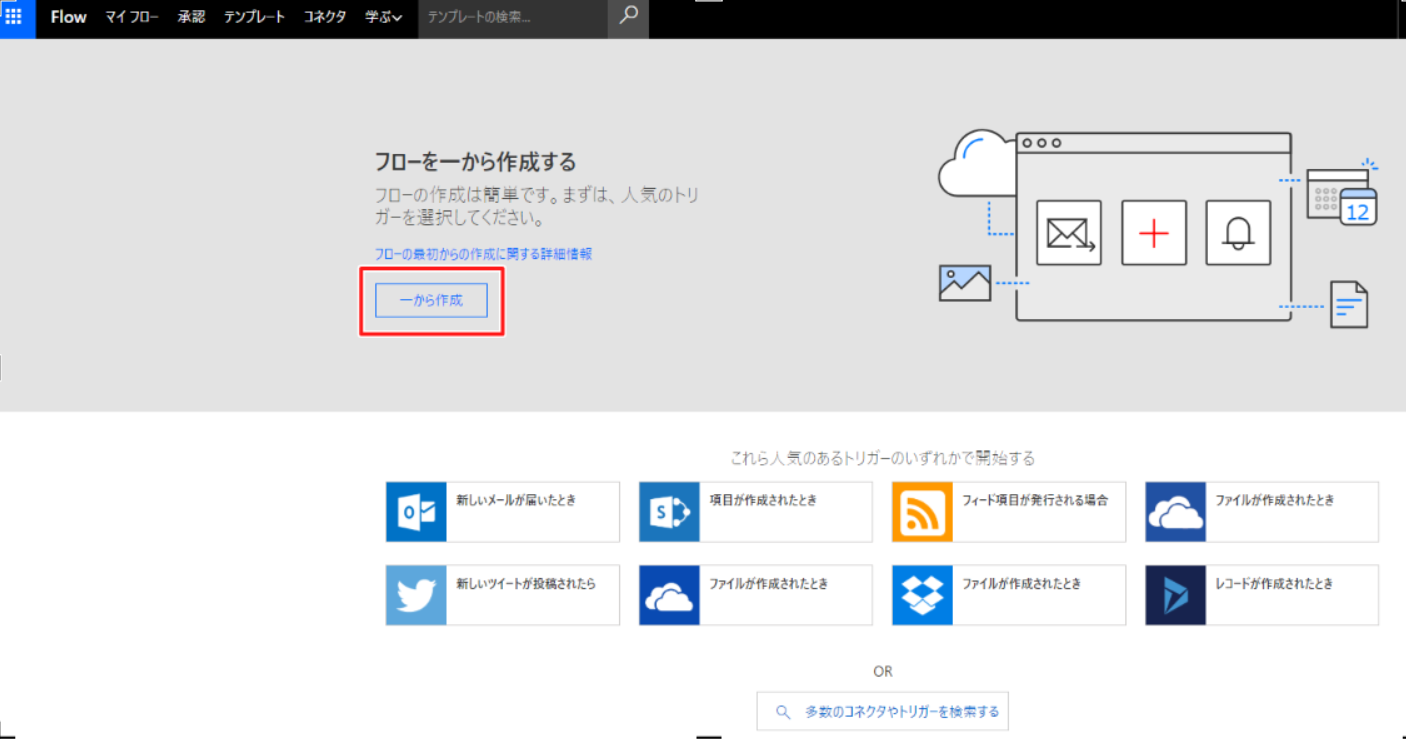Click the フローを一から作成する heading text
The width and height of the screenshot is (1406, 739).
(475, 162)
